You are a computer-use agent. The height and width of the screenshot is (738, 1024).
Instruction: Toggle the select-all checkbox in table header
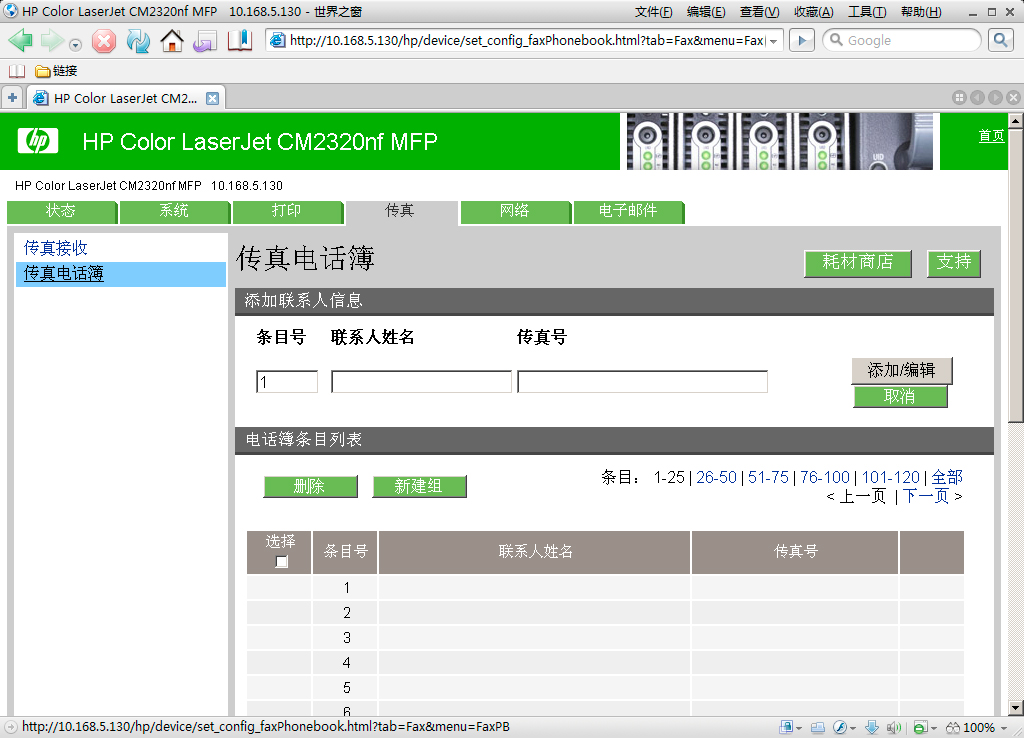pyautogui.click(x=281, y=562)
